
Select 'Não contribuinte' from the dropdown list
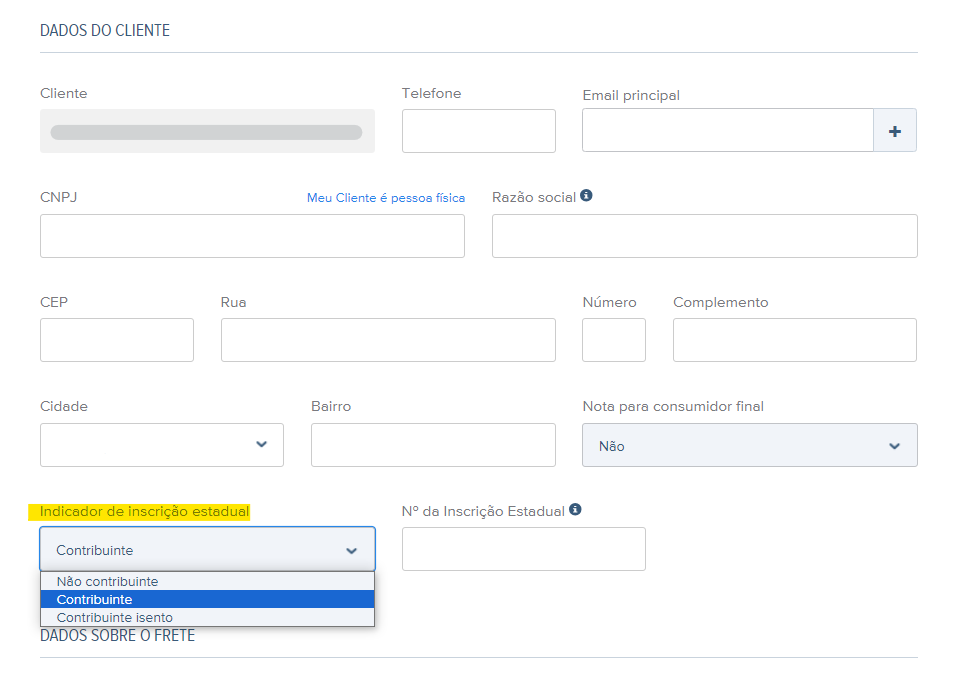pos(208,581)
